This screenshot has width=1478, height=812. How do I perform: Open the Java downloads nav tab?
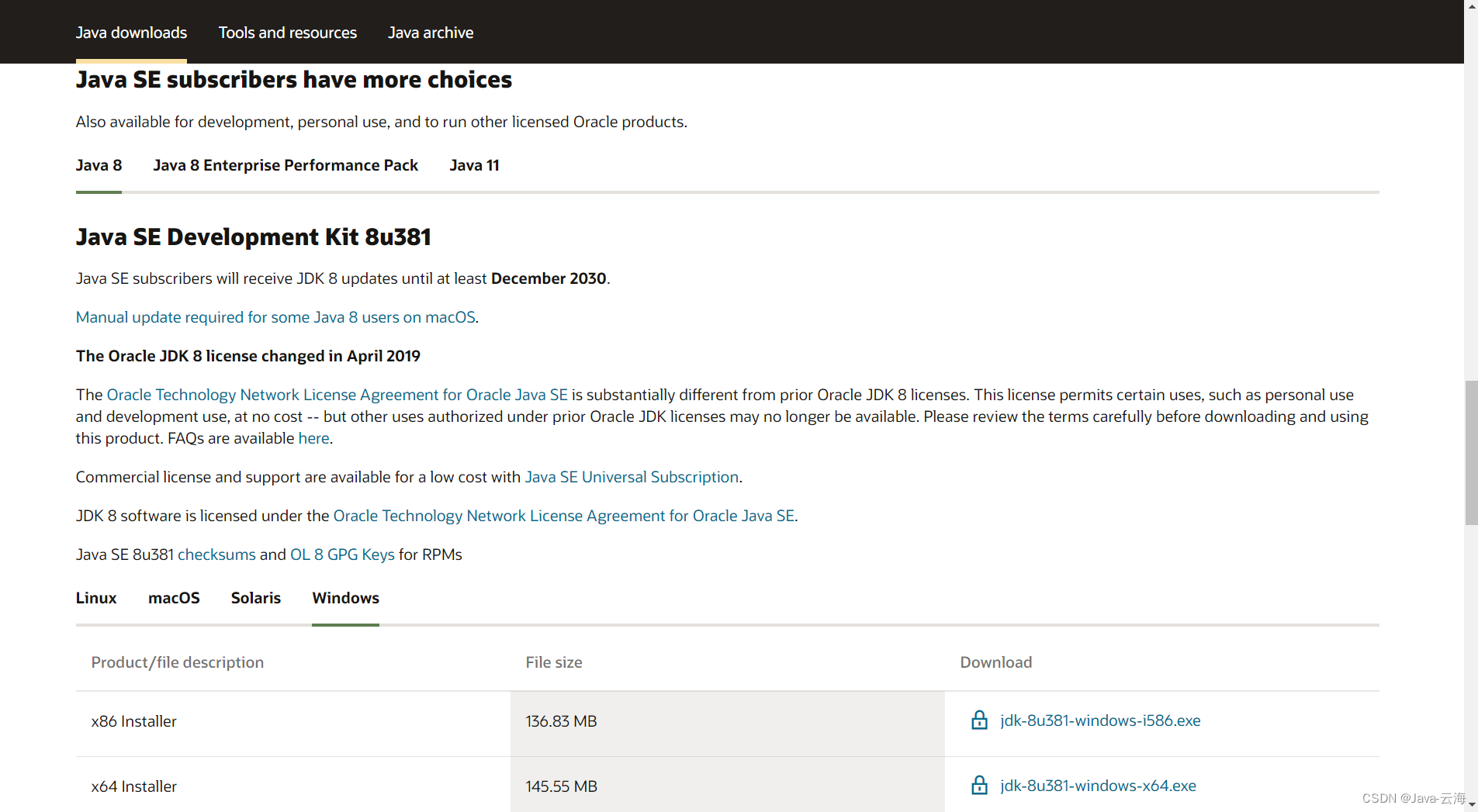tap(131, 33)
